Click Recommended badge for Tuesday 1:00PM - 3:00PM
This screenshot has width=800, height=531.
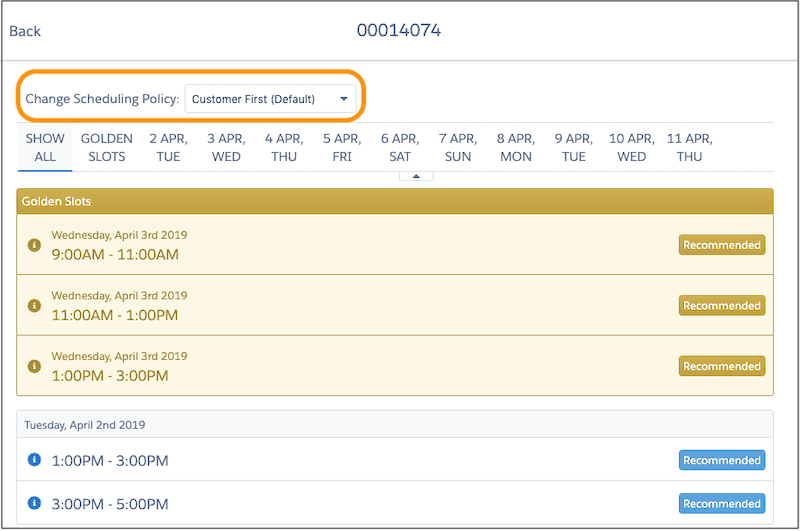pyautogui.click(x=721, y=460)
